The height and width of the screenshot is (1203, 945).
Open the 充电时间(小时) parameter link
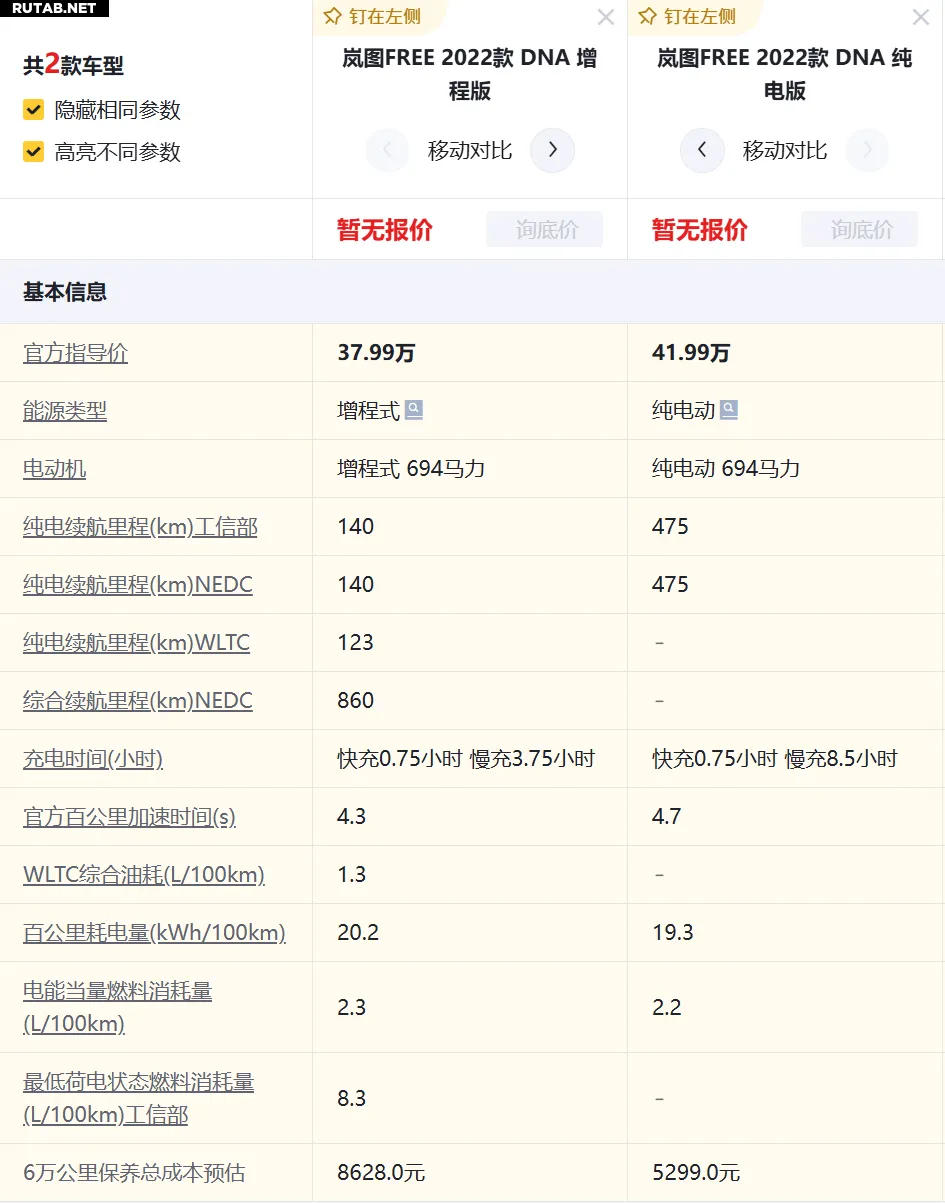93,759
